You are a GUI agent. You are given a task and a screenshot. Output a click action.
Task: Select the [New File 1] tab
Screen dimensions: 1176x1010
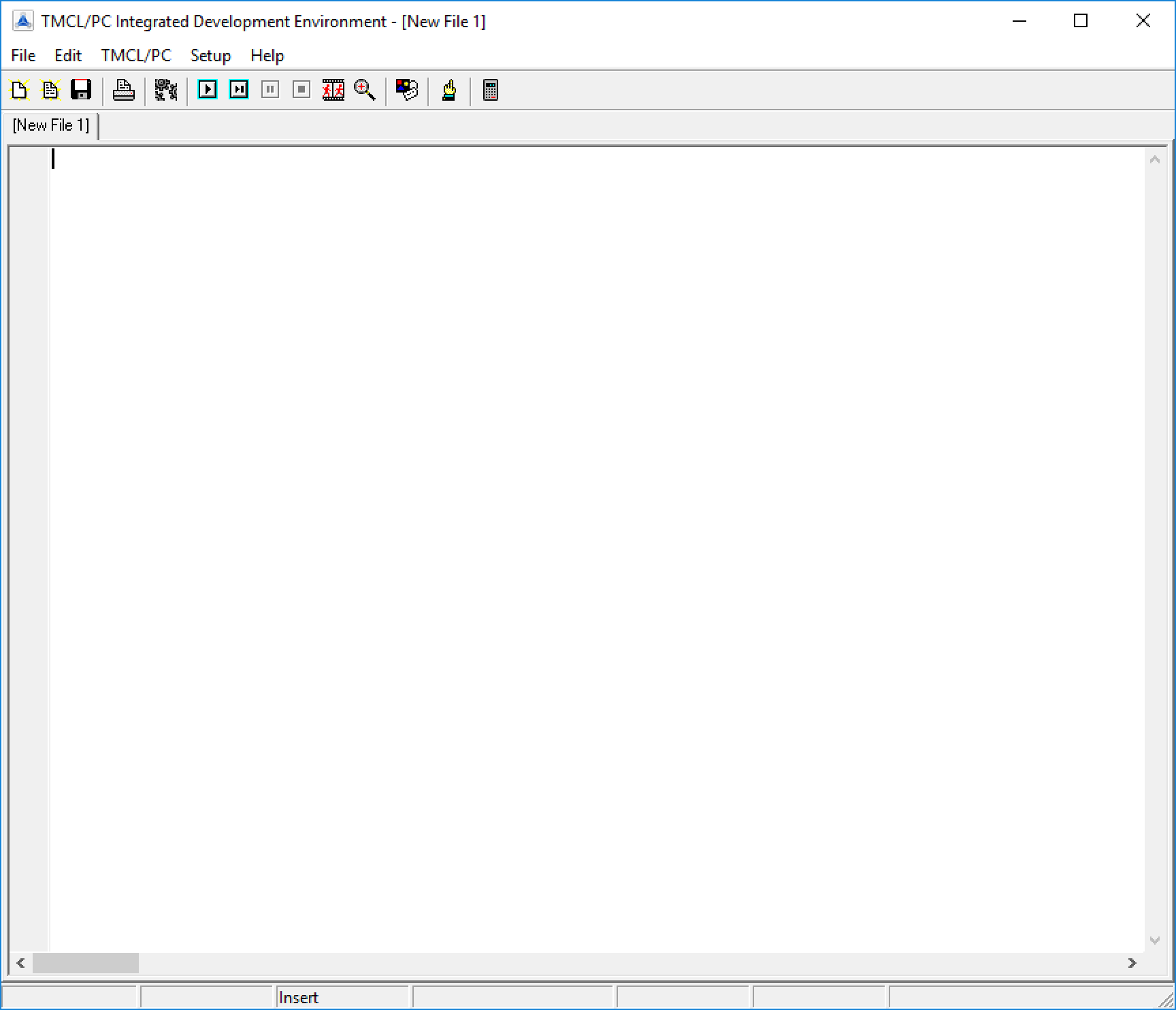pyautogui.click(x=51, y=126)
